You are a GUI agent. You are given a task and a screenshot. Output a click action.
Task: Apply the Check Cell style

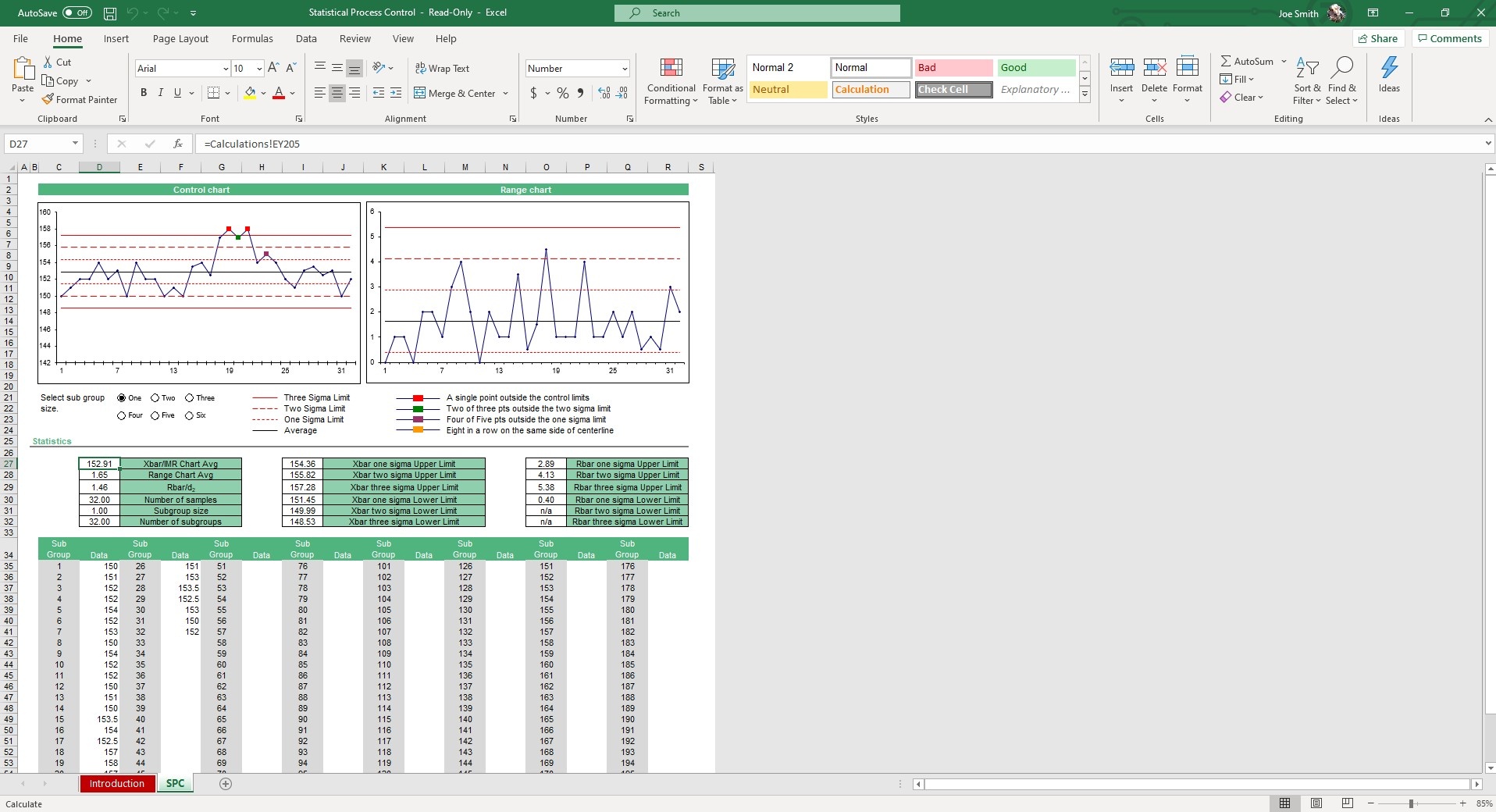[x=953, y=89]
